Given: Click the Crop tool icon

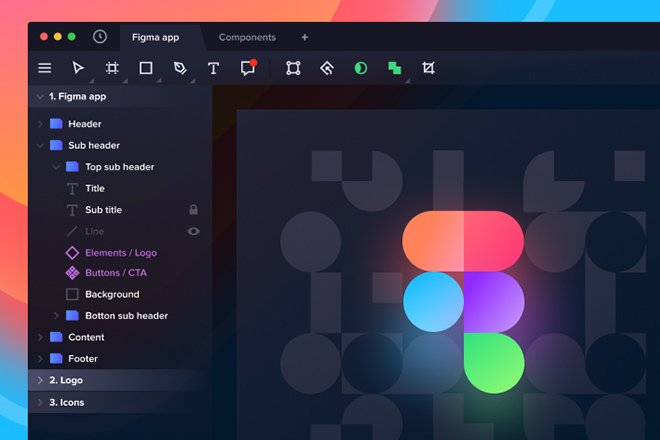Looking at the screenshot, I should [428, 68].
